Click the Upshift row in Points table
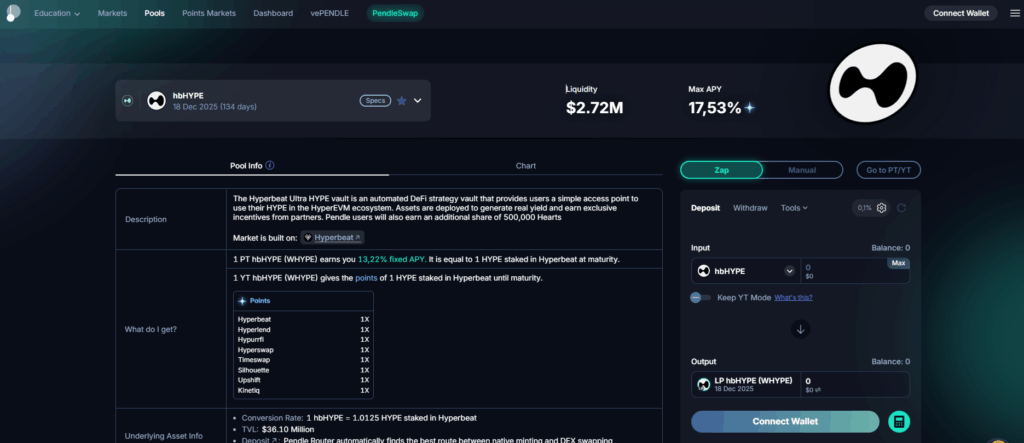Viewport: 1024px width, 443px height. click(304, 380)
